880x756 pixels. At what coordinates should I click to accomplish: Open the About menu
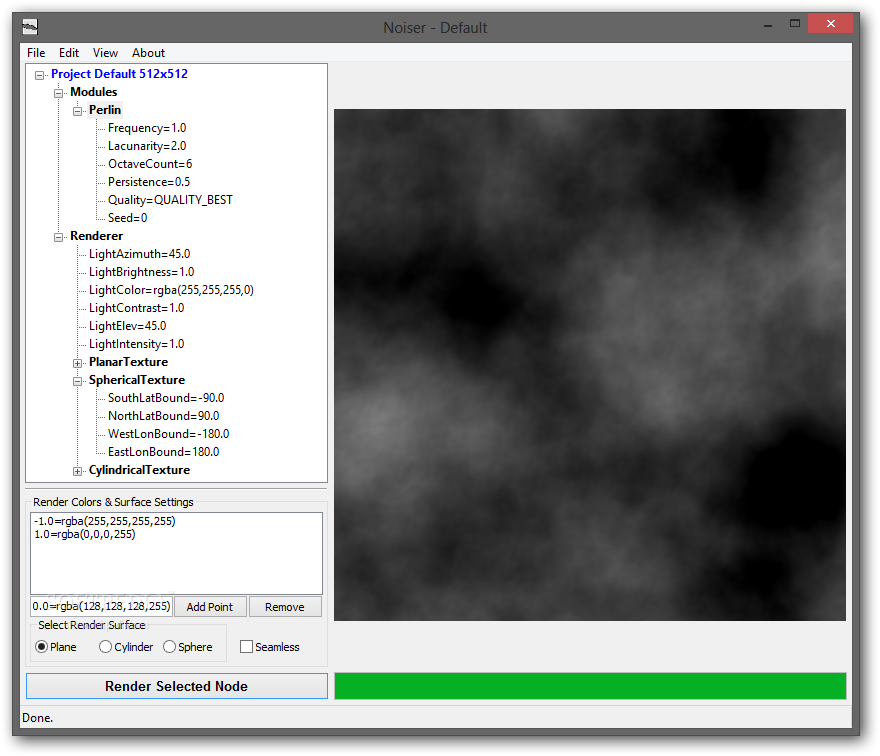pos(148,53)
